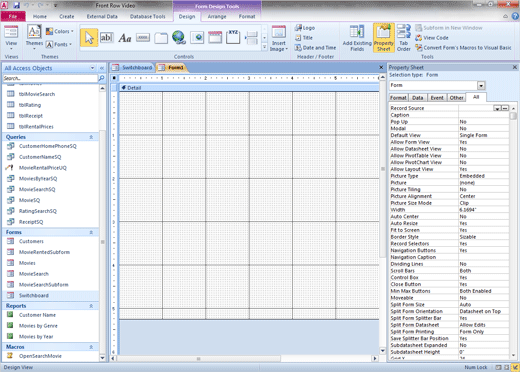Image resolution: width=520 pixels, height=372 pixels.
Task: Insert a Title in the header
Action: tap(304, 38)
